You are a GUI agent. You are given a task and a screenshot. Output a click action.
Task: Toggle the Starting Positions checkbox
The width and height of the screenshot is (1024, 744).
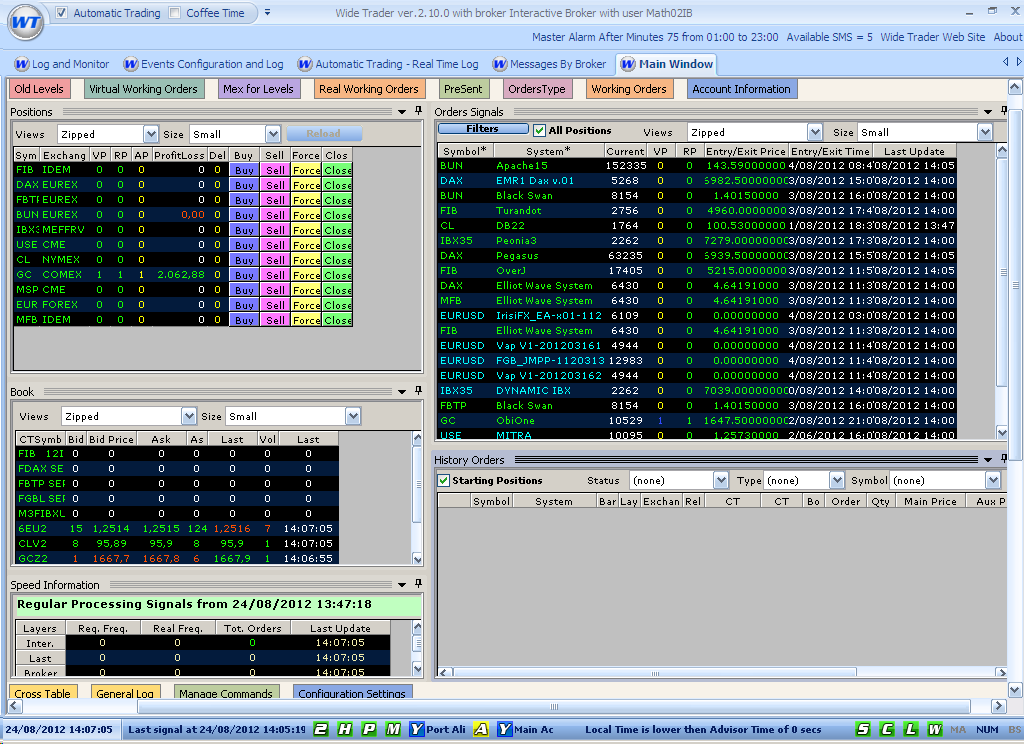point(443,480)
